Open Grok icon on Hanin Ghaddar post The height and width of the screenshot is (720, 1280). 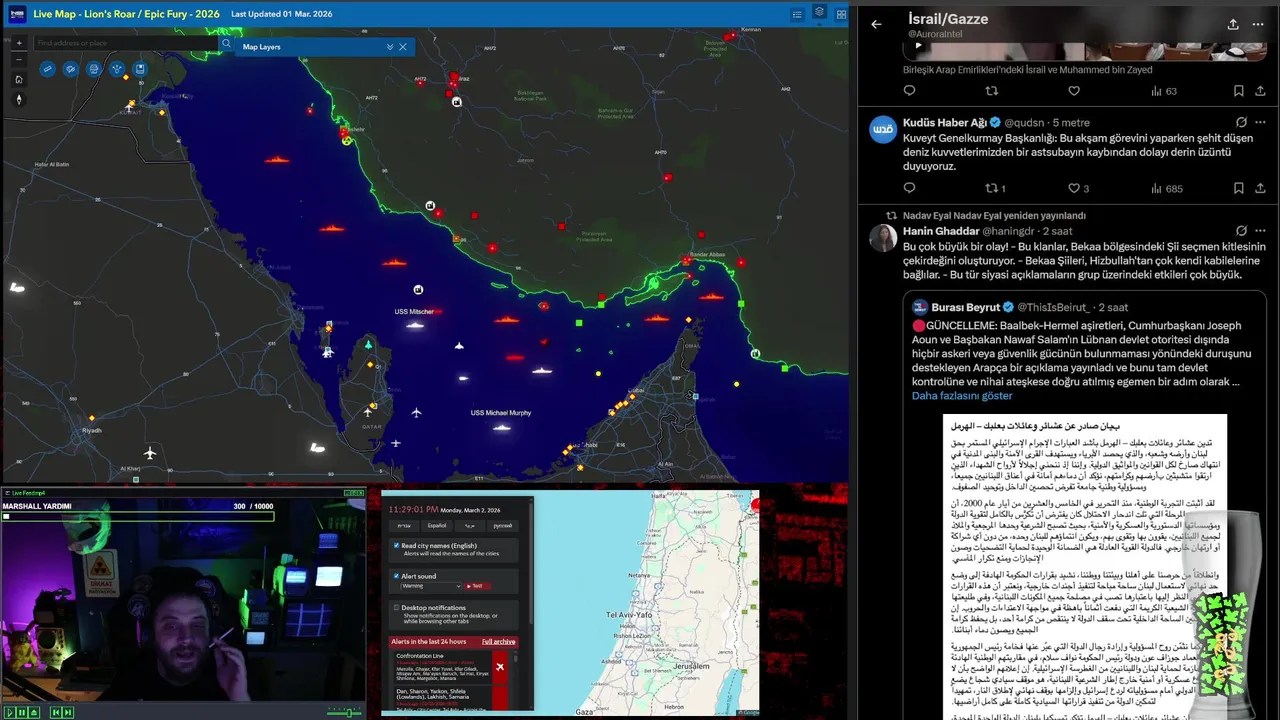pos(1241,231)
